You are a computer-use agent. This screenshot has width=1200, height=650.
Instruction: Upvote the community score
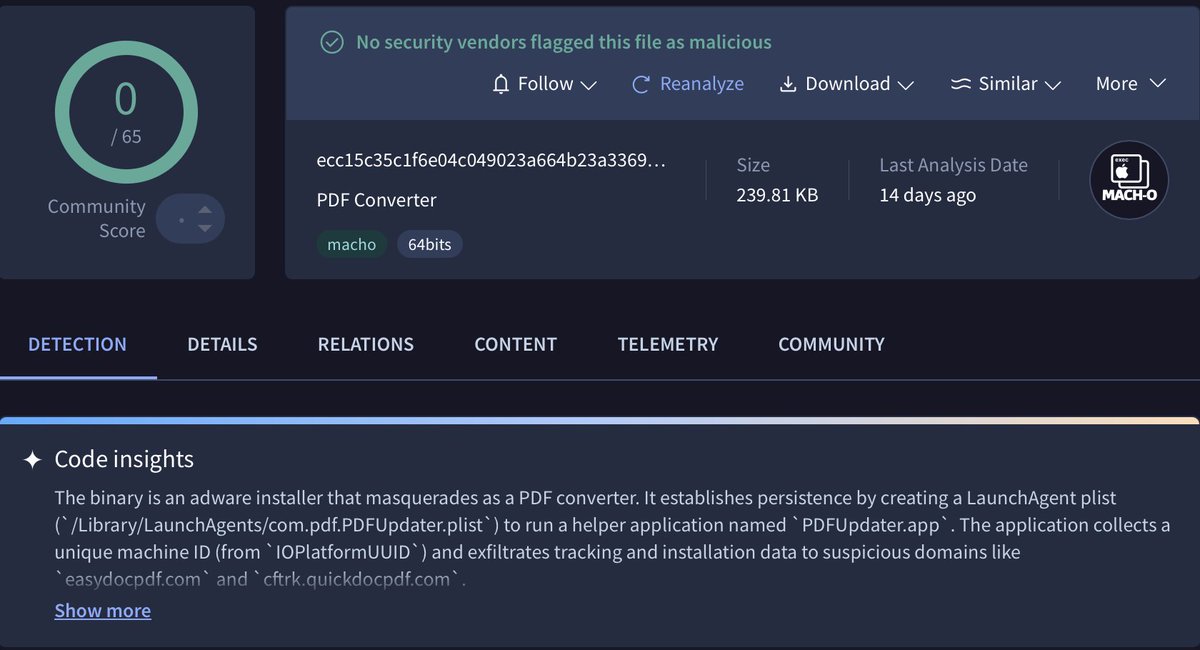click(x=205, y=209)
